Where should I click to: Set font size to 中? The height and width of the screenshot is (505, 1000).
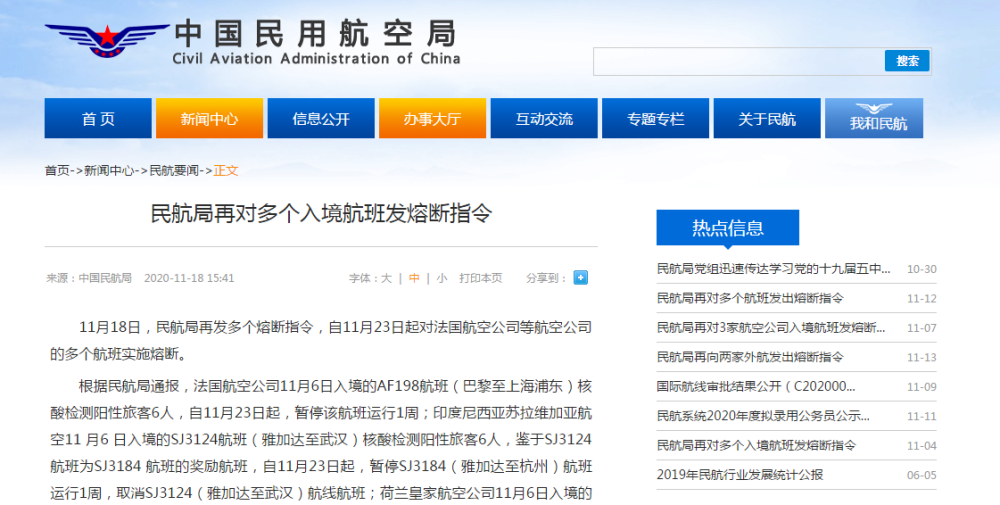pyautogui.click(x=414, y=278)
